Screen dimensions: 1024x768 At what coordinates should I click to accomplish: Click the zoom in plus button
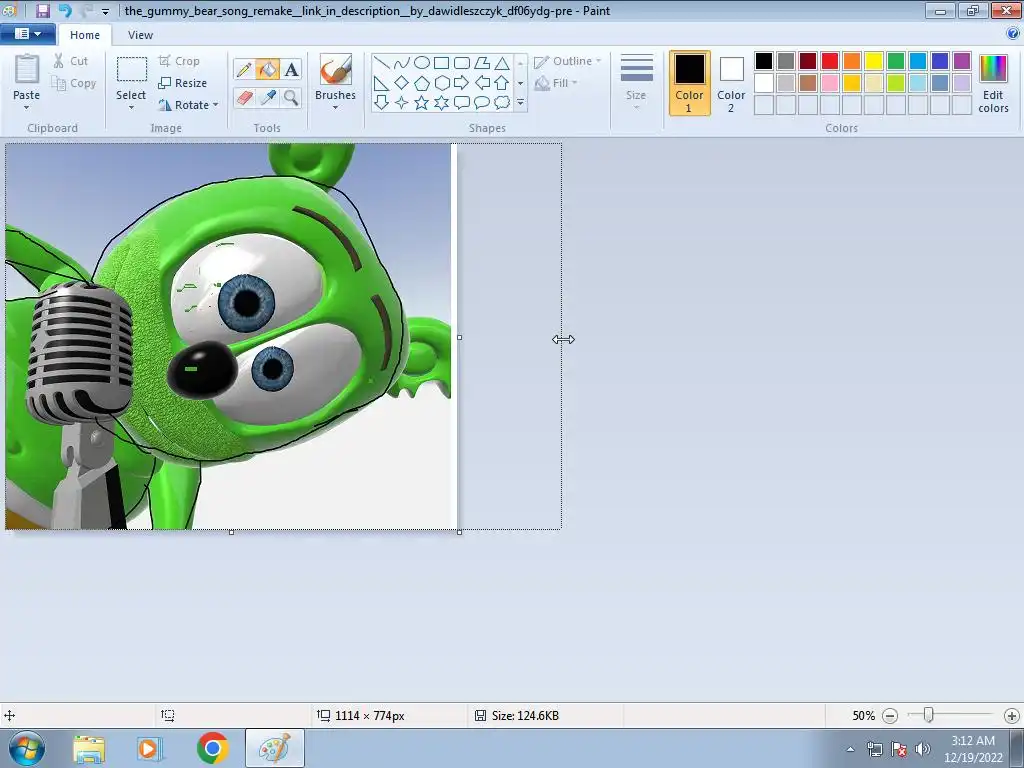point(1012,716)
